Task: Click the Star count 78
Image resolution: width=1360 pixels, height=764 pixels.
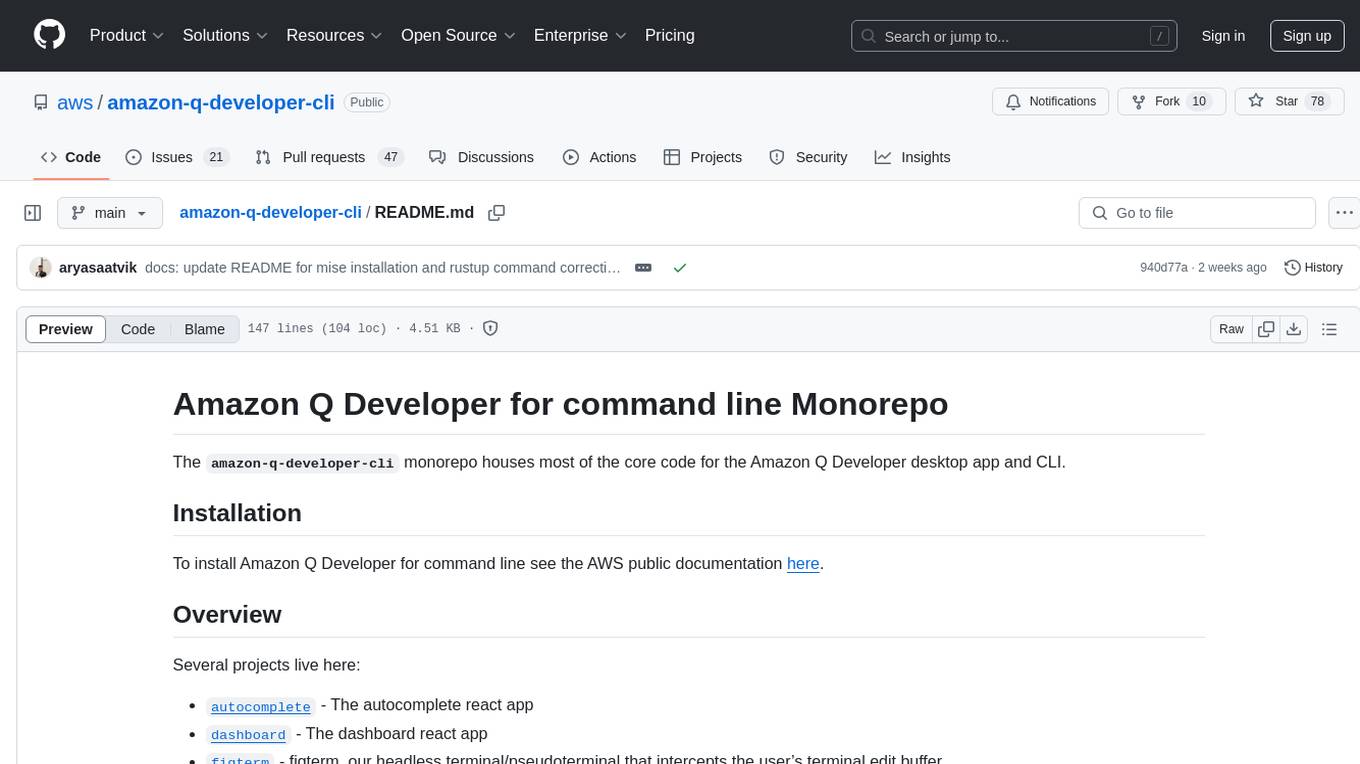Action: (1317, 101)
